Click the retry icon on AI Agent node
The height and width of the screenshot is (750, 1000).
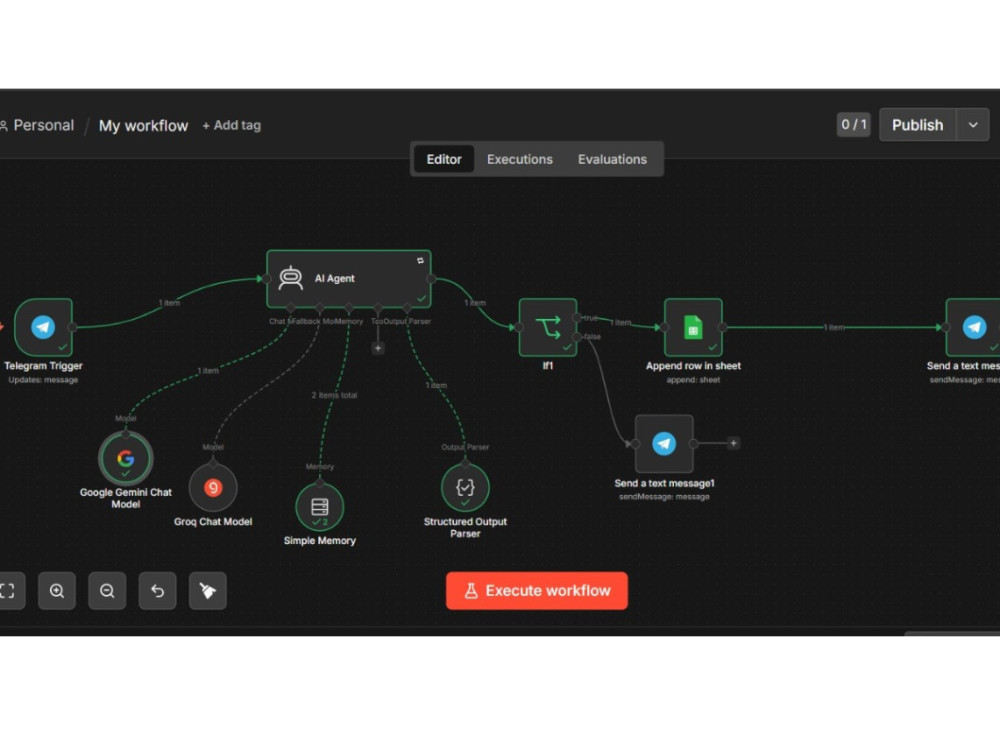coord(420,260)
